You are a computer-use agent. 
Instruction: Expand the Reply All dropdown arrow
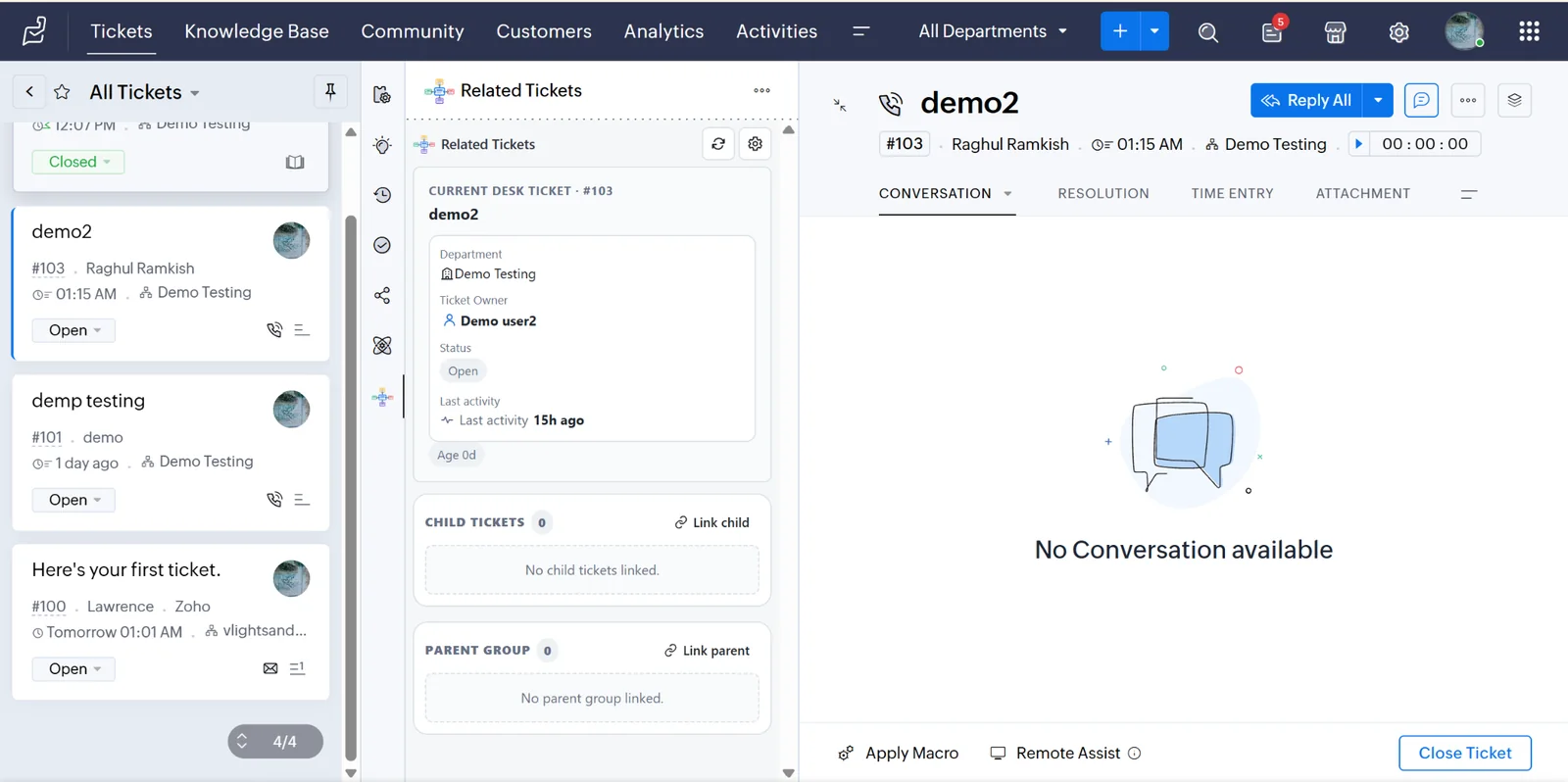click(x=1378, y=100)
